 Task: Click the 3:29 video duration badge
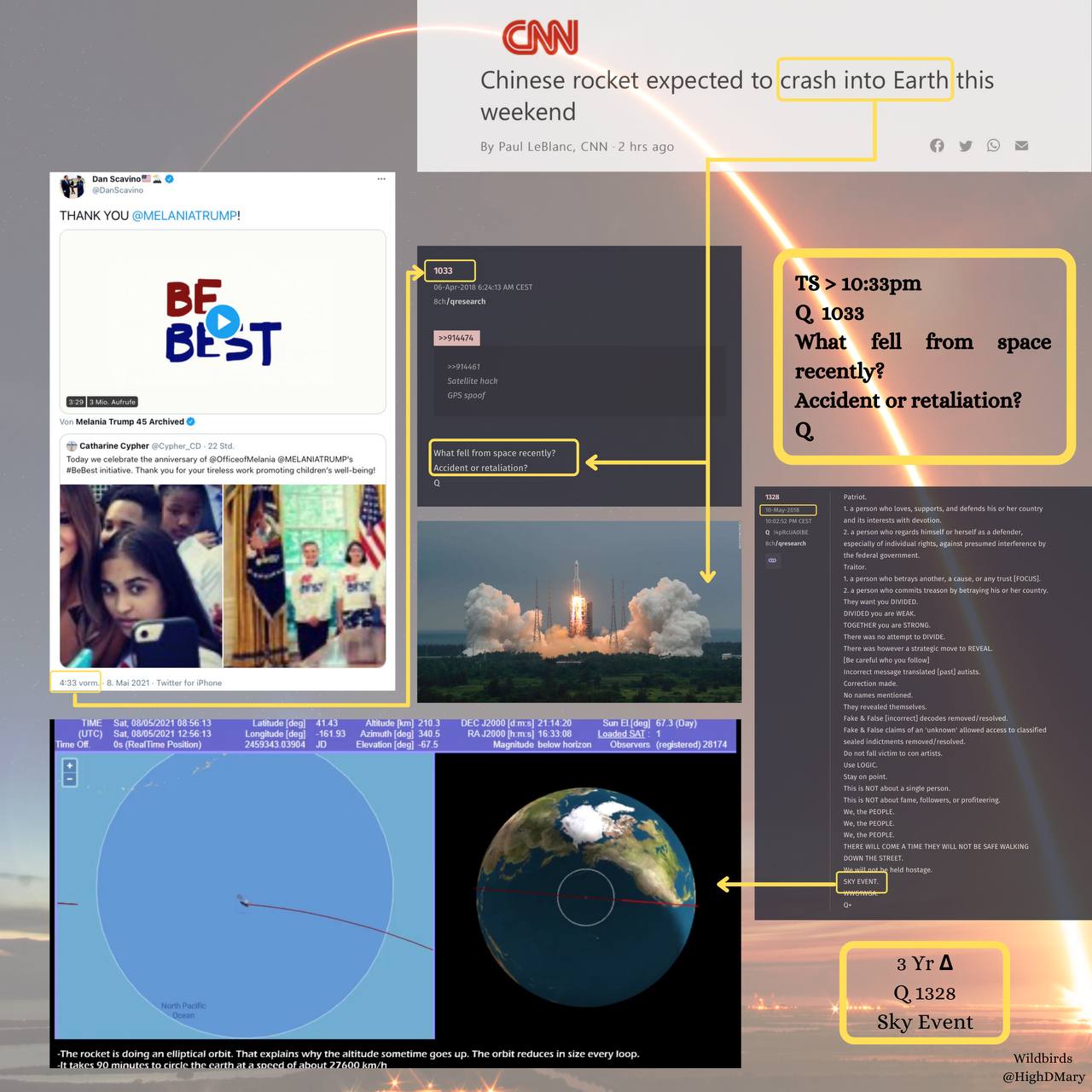76,402
